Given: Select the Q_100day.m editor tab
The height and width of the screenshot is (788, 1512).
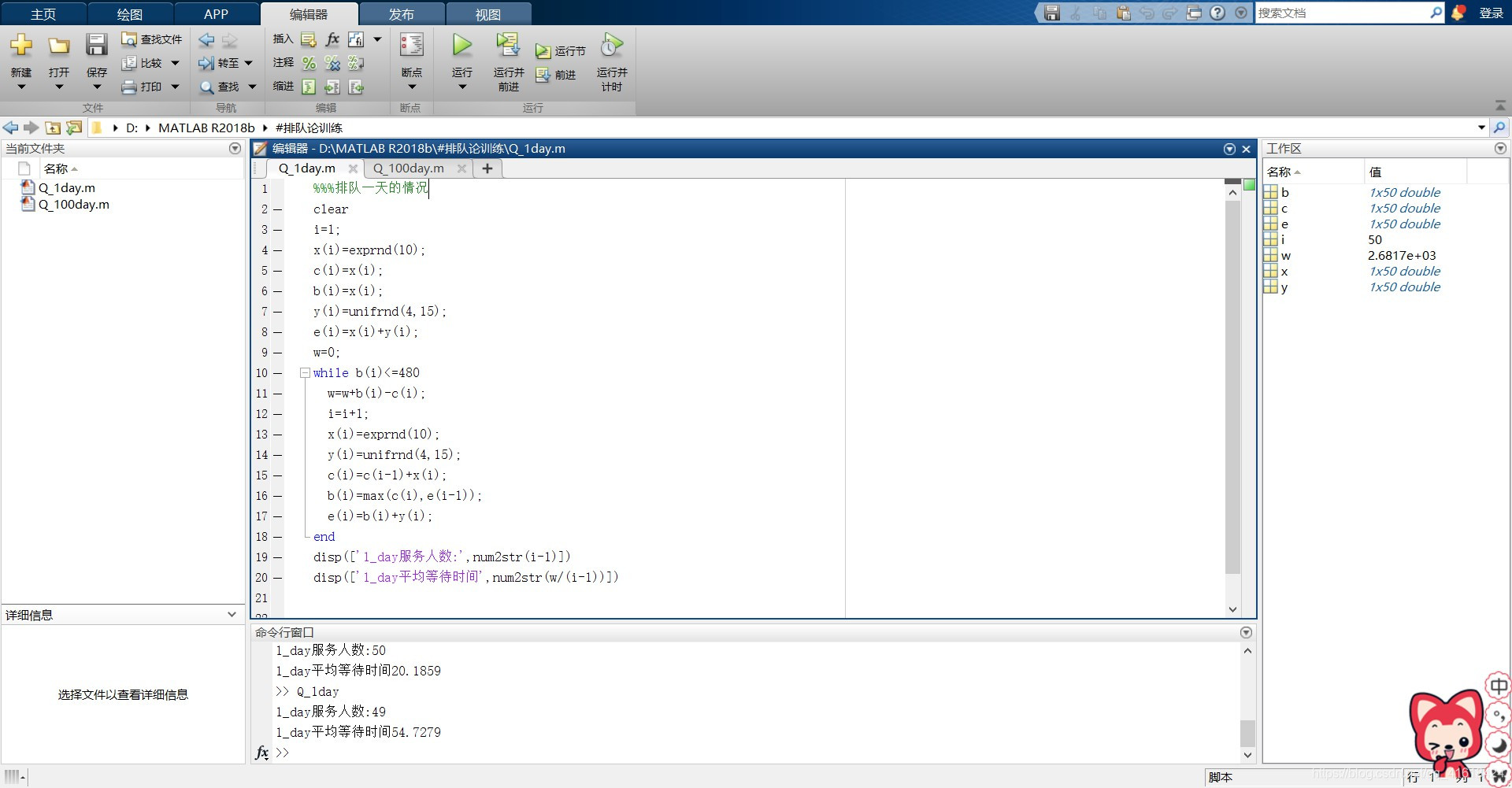Looking at the screenshot, I should tap(409, 168).
